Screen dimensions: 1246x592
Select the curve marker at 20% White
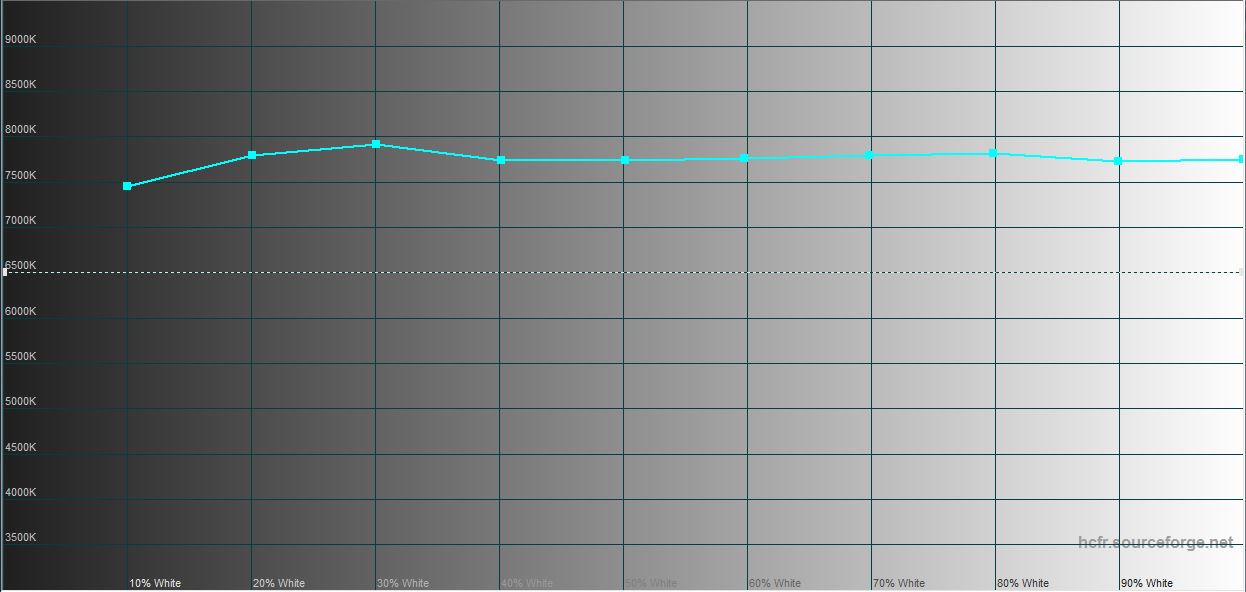click(252, 155)
